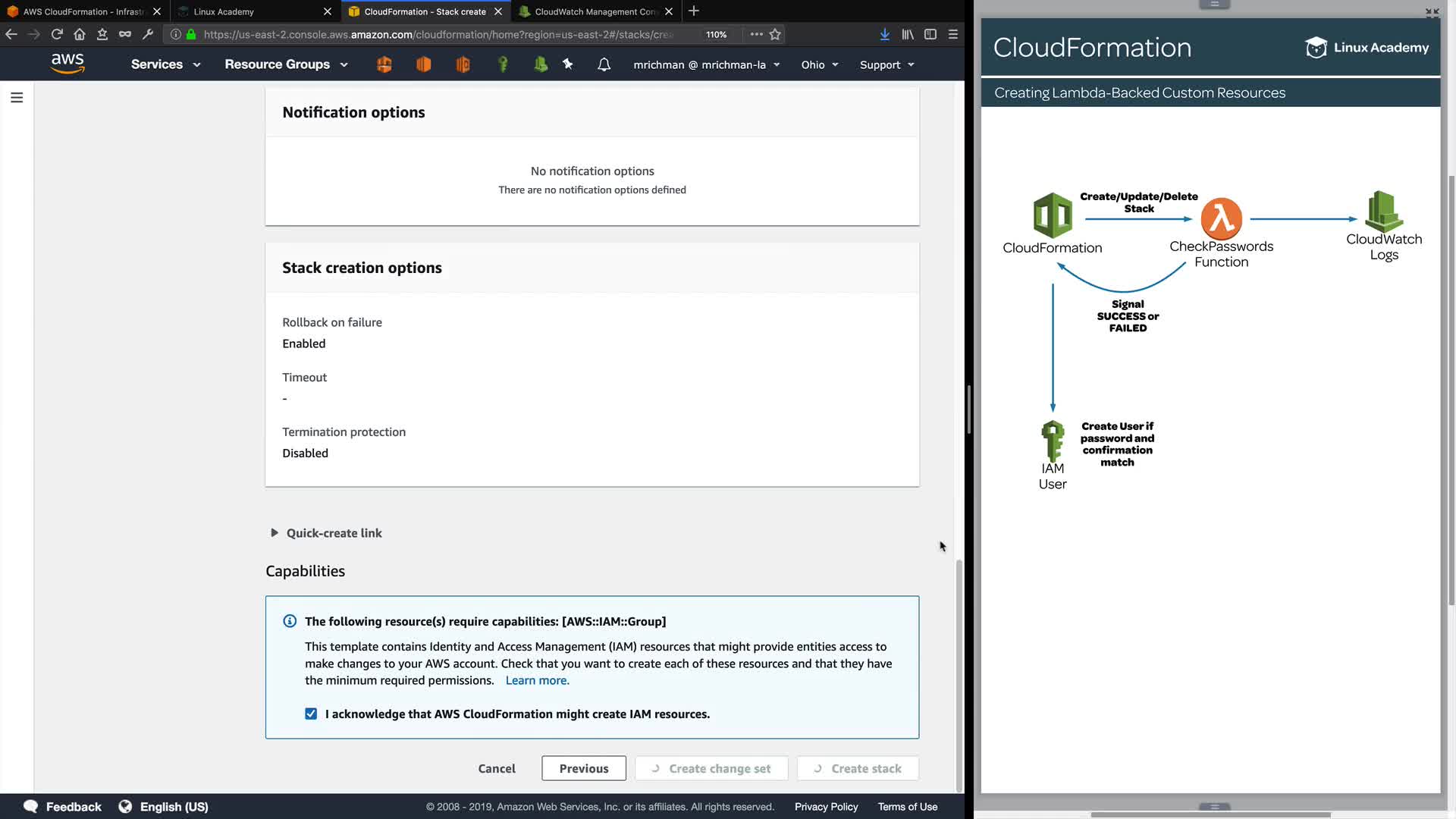The image size is (1456, 819).
Task: Click the pin shortcuts icon
Action: (568, 64)
